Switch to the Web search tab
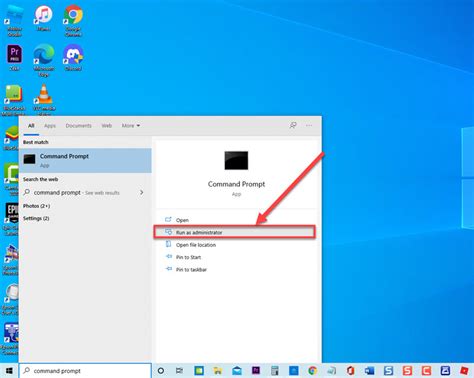This screenshot has width=474, height=378. pyautogui.click(x=107, y=126)
